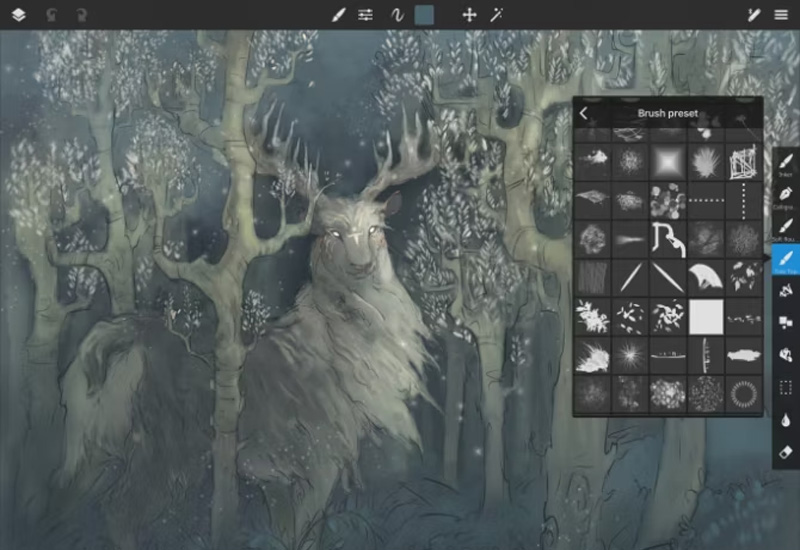Pick the soft glowing square brush preset
The width and height of the screenshot is (800, 550).
(x=668, y=161)
